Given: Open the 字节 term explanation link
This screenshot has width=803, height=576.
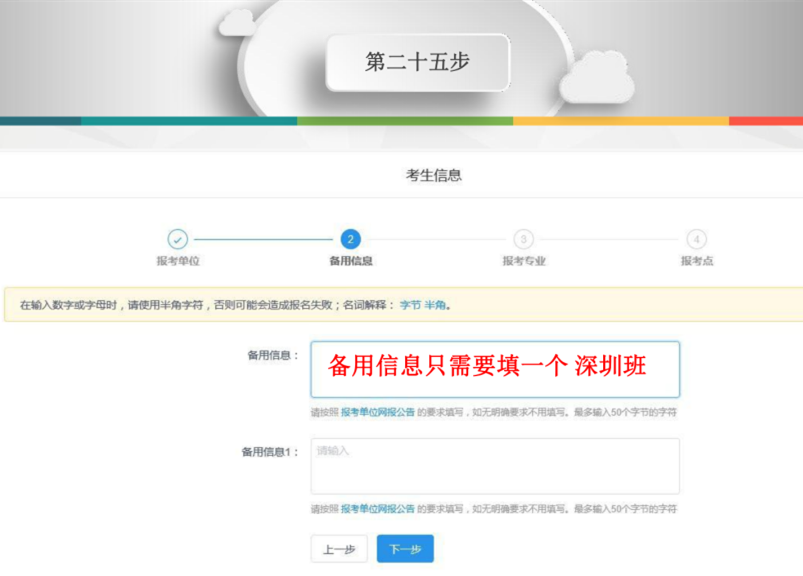Looking at the screenshot, I should pos(410,305).
